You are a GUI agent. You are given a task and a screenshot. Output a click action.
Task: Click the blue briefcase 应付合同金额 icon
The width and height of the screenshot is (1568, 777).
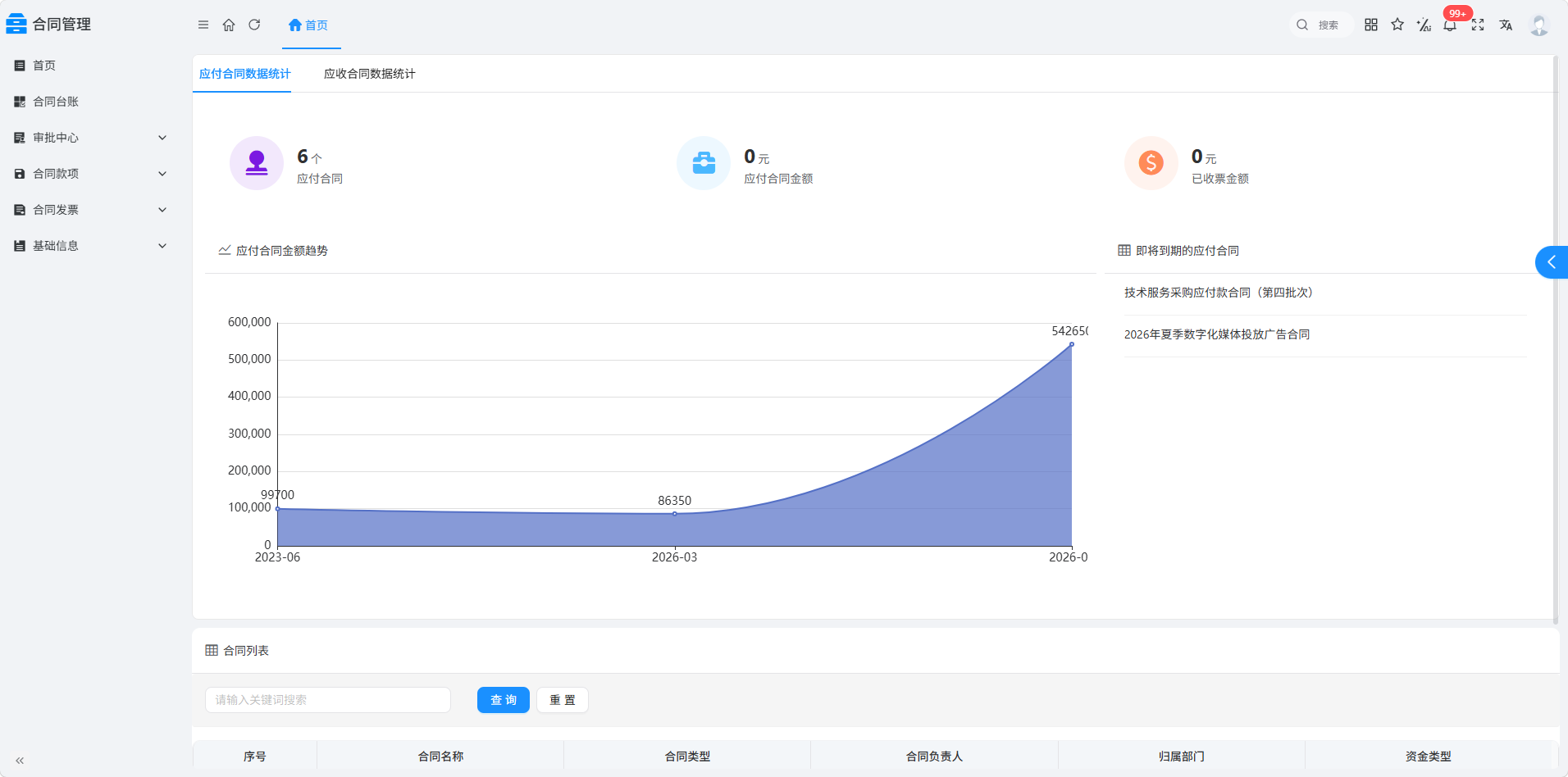coord(704,163)
